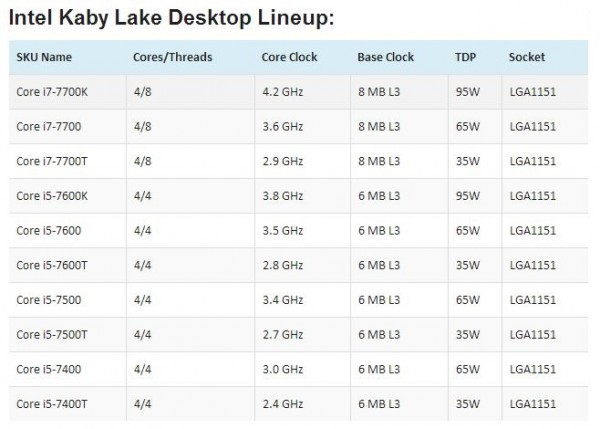The image size is (600, 429).
Task: Click the TDP column header
Action: point(464,56)
